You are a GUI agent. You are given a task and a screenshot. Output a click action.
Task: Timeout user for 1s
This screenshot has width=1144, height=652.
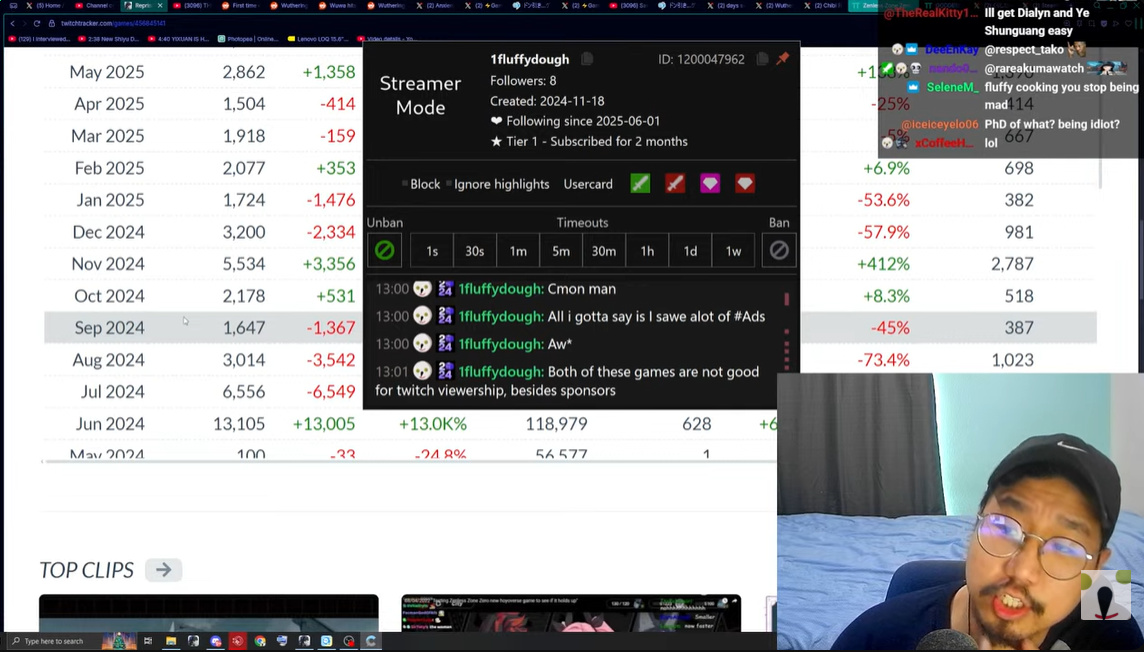point(432,251)
